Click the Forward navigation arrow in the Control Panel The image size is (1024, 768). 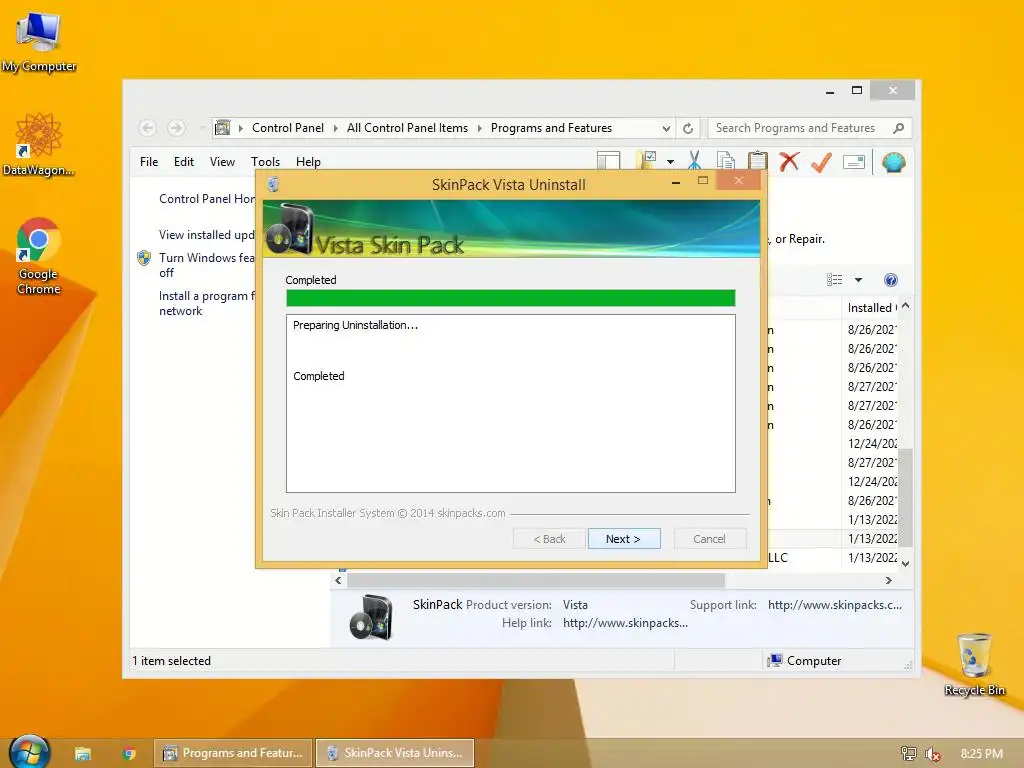pos(176,128)
